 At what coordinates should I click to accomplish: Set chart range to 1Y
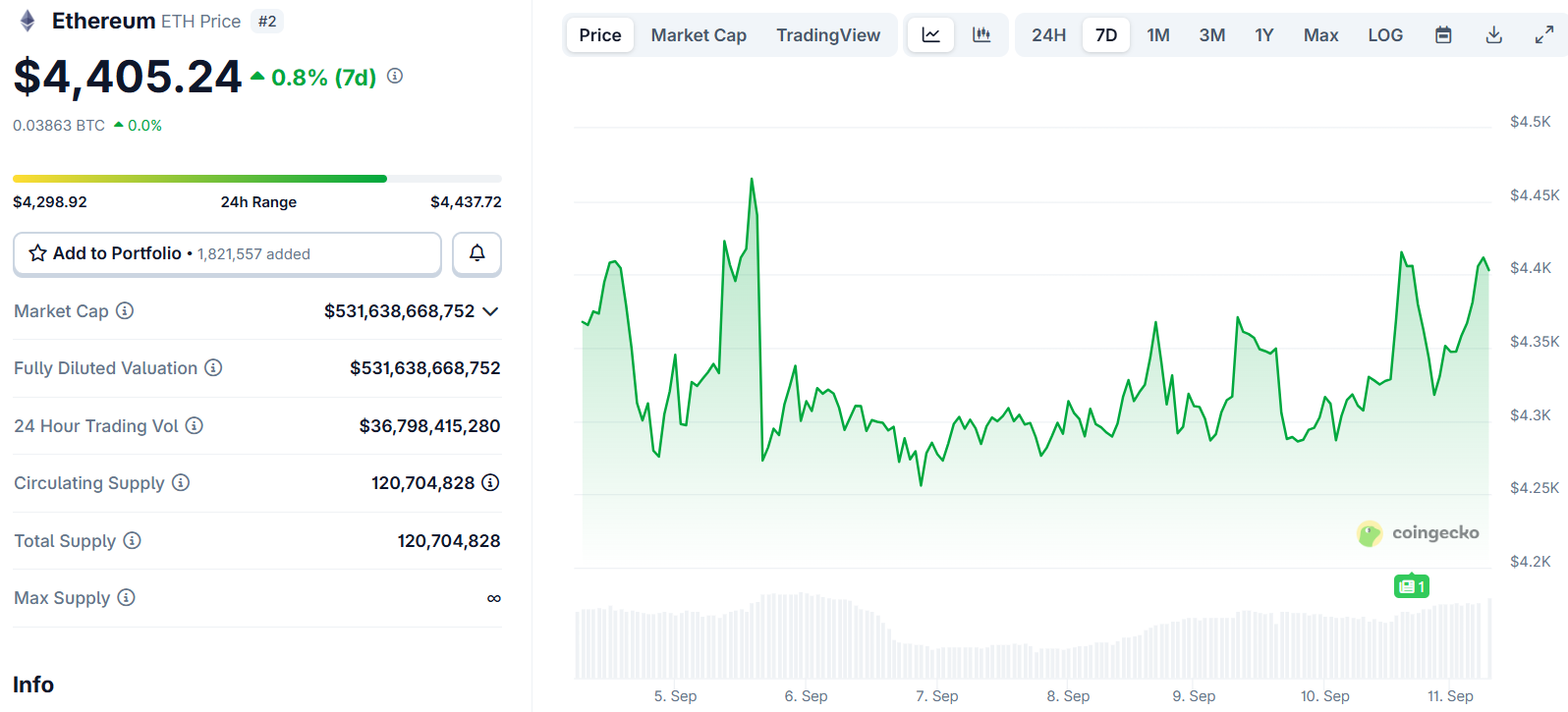[x=1264, y=35]
